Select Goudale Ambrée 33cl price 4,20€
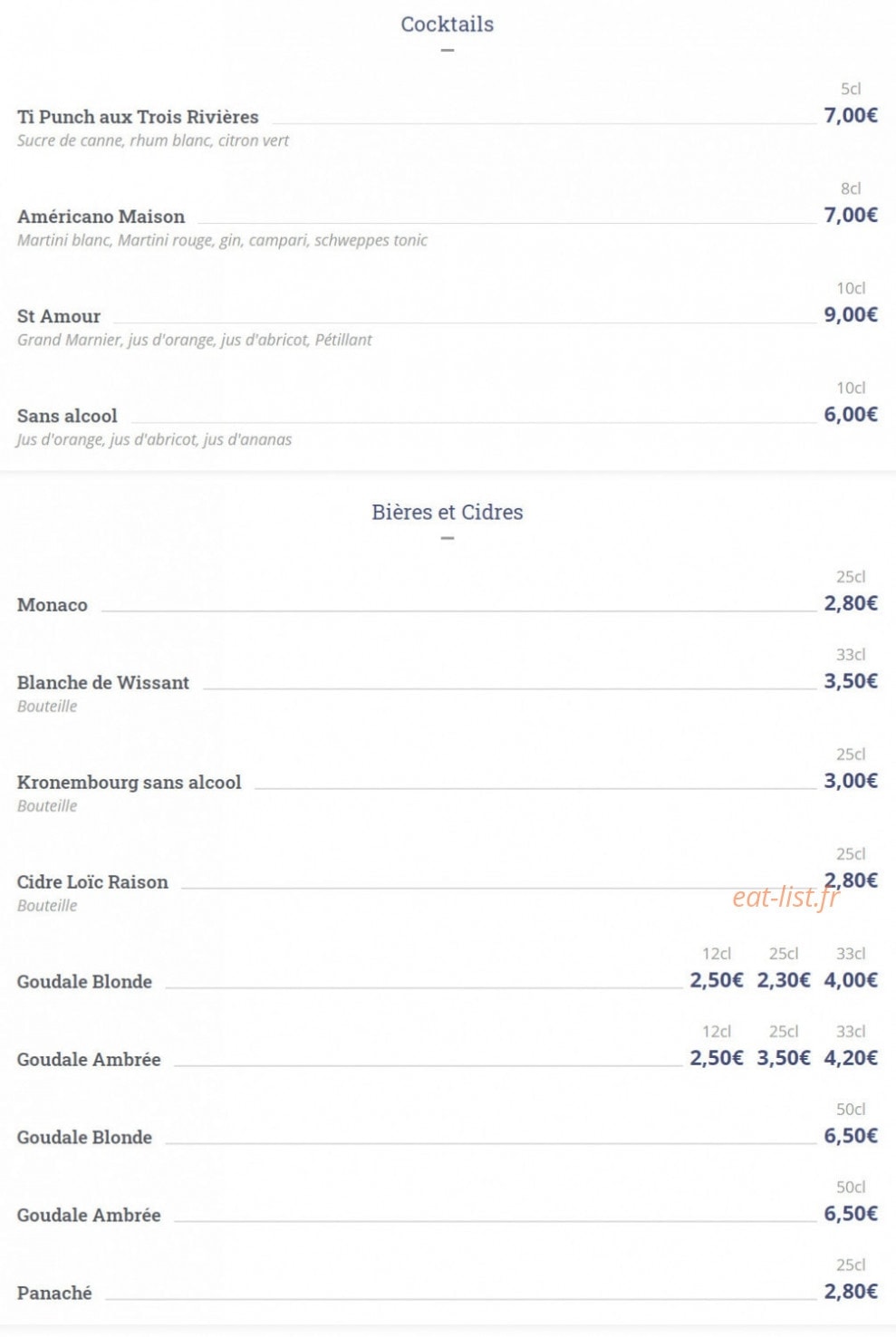896x1337 pixels. click(851, 1058)
